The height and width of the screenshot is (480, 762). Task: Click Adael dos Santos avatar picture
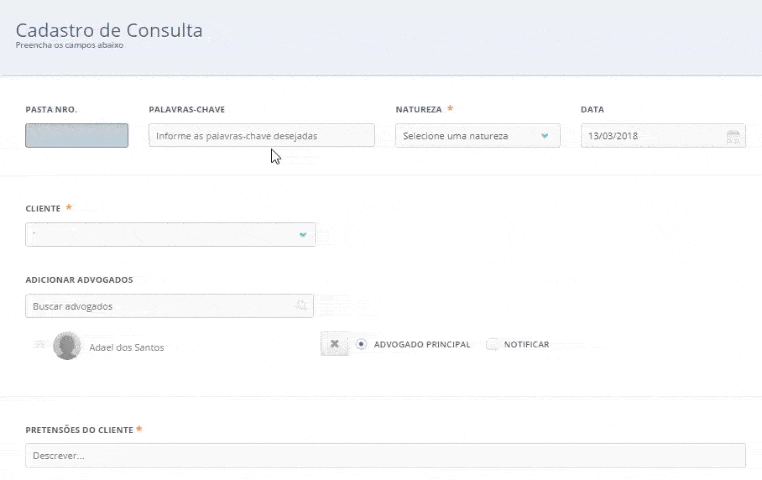[67, 346]
